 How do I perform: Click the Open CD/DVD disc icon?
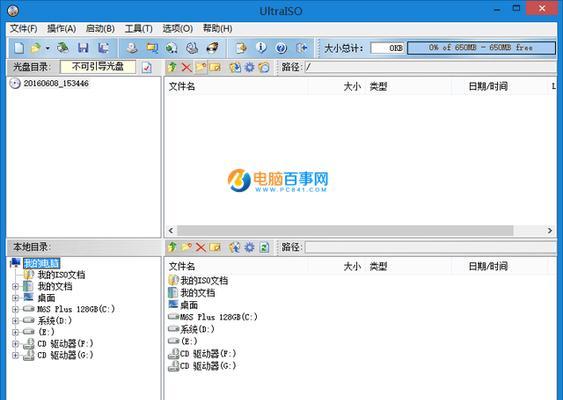tap(63, 48)
